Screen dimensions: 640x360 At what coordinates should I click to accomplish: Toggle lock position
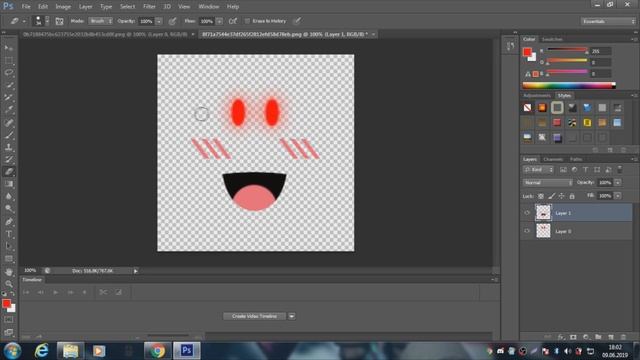pyautogui.click(x=562, y=196)
